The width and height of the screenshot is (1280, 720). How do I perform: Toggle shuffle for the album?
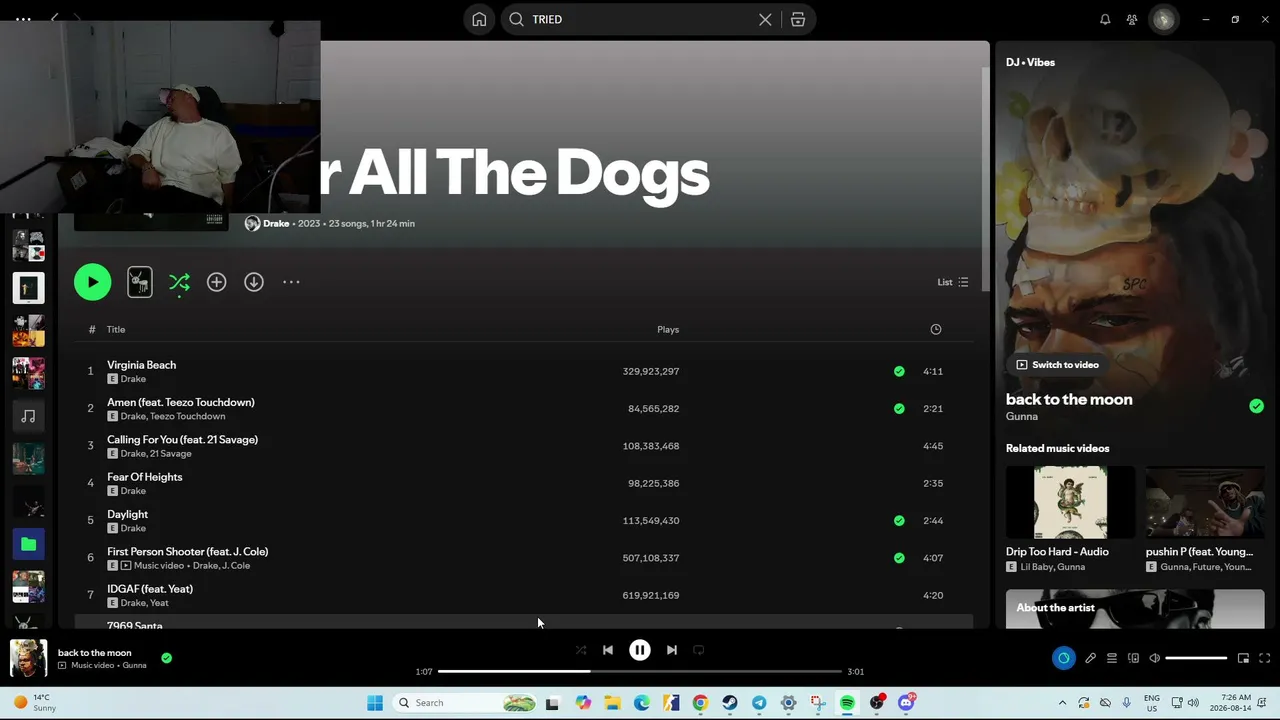coord(179,283)
